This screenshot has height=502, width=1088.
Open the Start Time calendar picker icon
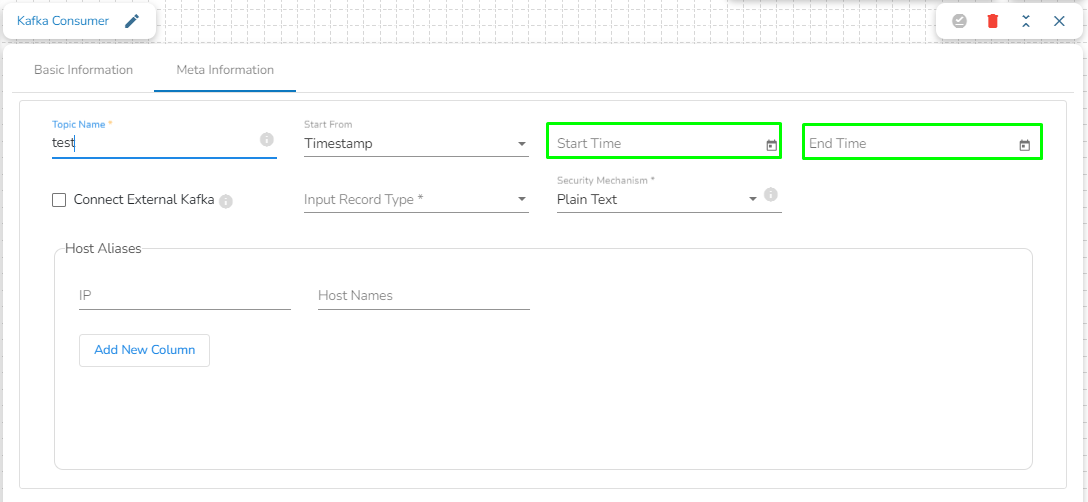click(x=771, y=145)
